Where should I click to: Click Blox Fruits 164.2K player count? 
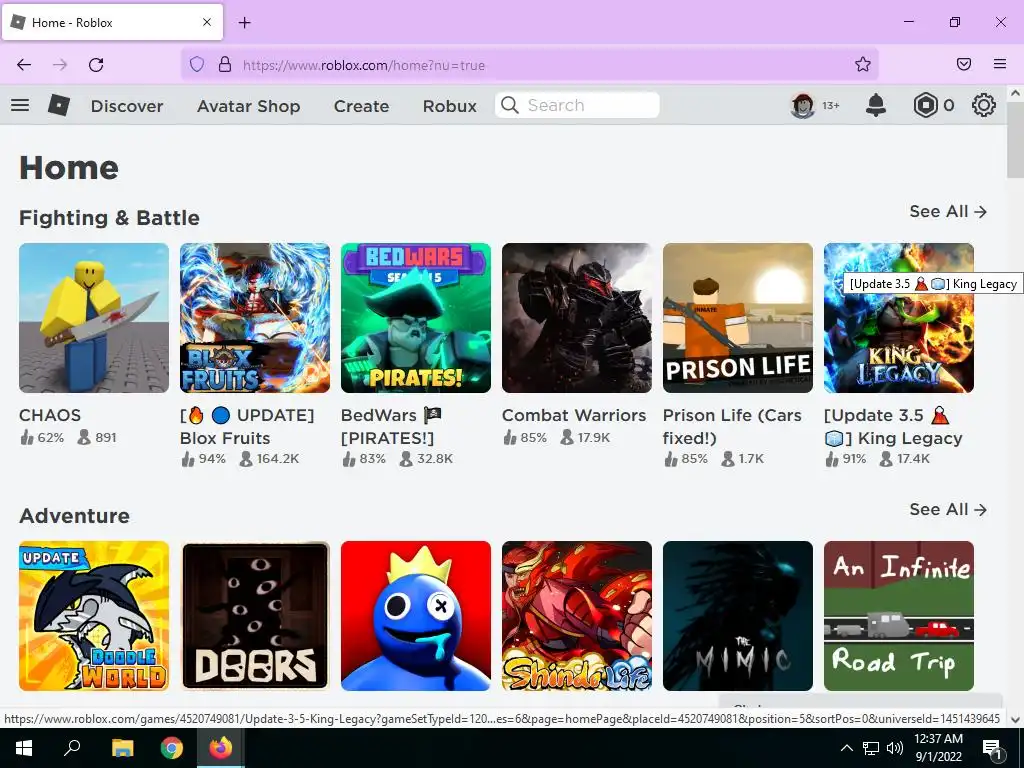coord(269,458)
